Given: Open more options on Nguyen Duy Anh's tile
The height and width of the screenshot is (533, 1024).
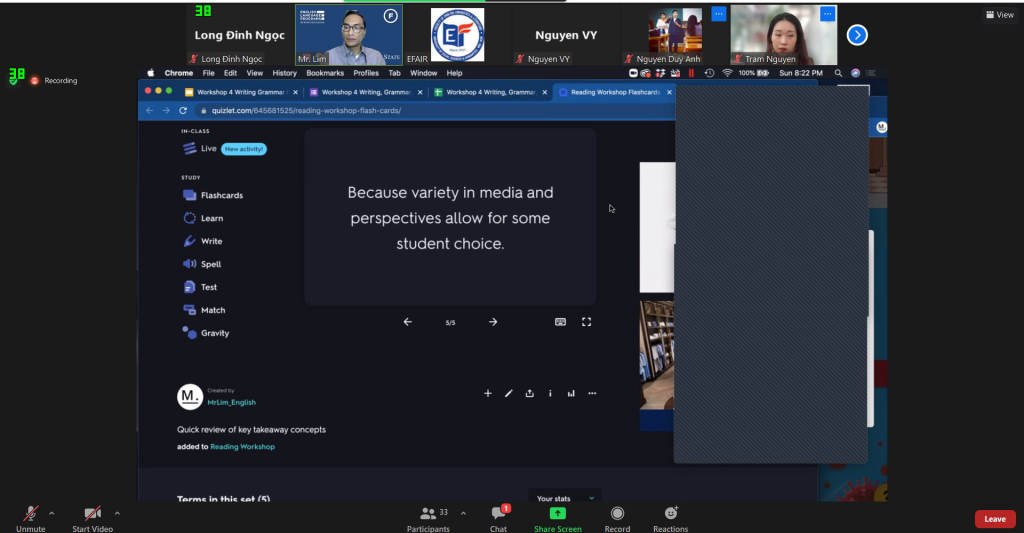Looking at the screenshot, I should coord(718,14).
